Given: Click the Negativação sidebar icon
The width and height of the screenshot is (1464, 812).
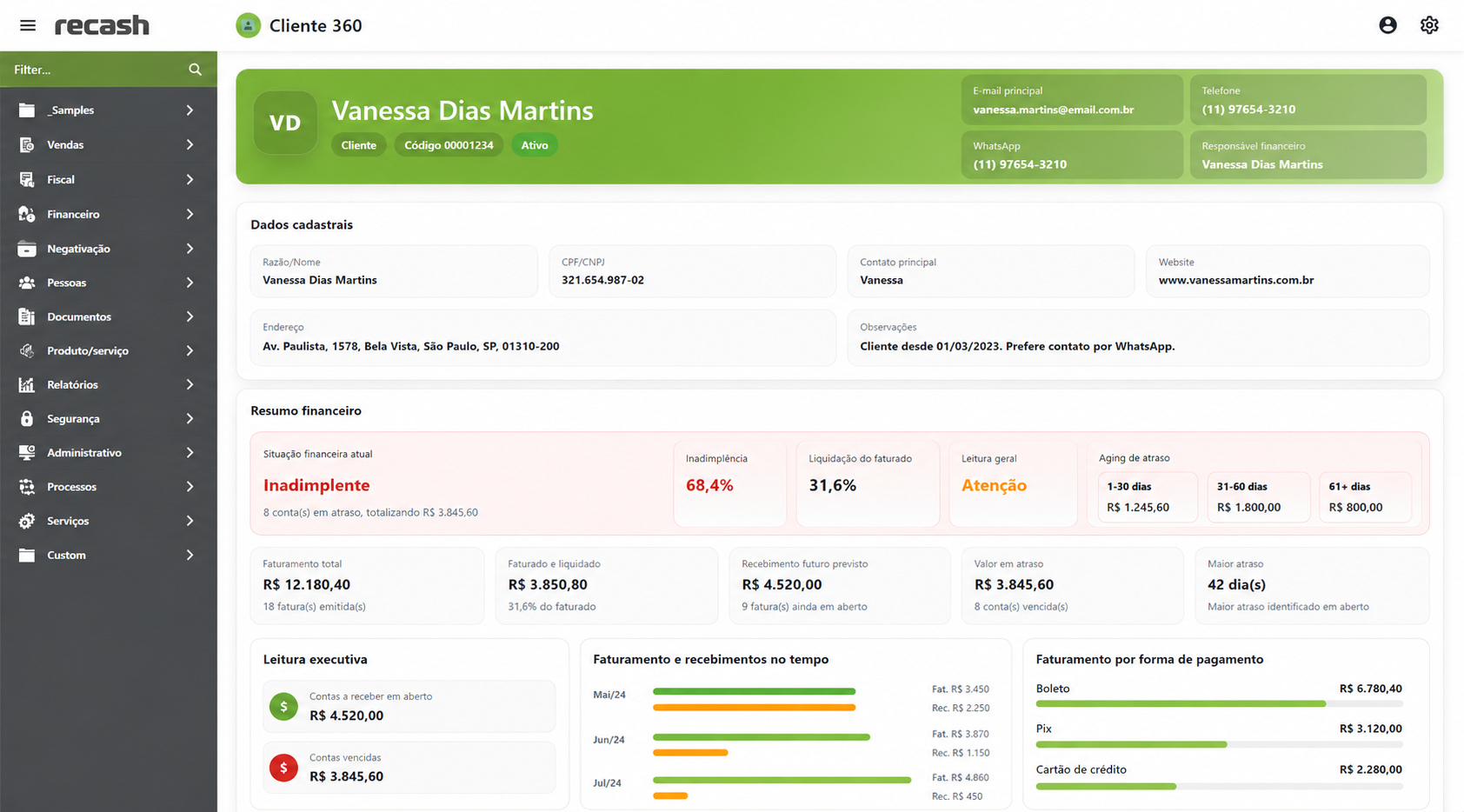Looking at the screenshot, I should (x=27, y=249).
